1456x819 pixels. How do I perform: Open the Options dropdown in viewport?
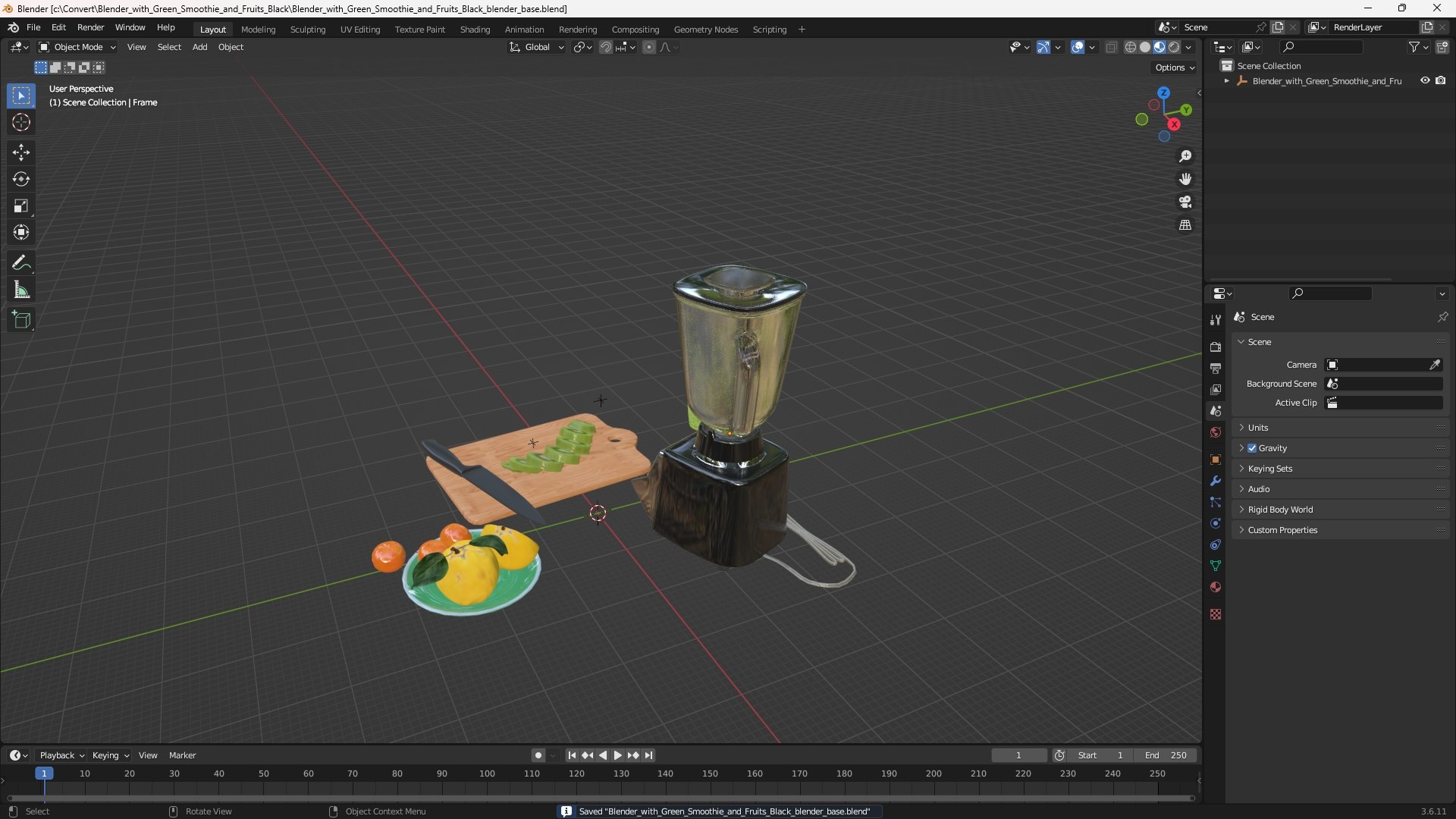click(x=1174, y=67)
